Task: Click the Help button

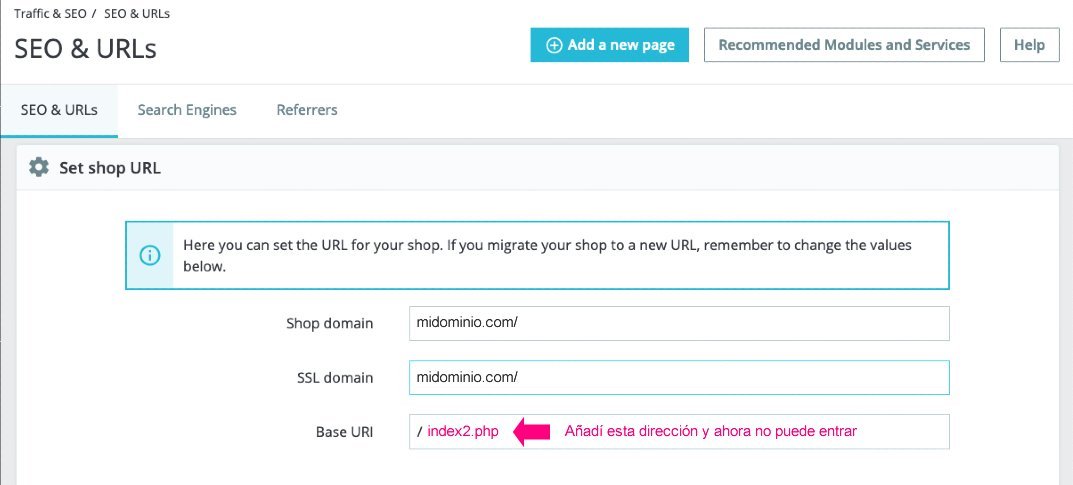Action: pos(1029,45)
